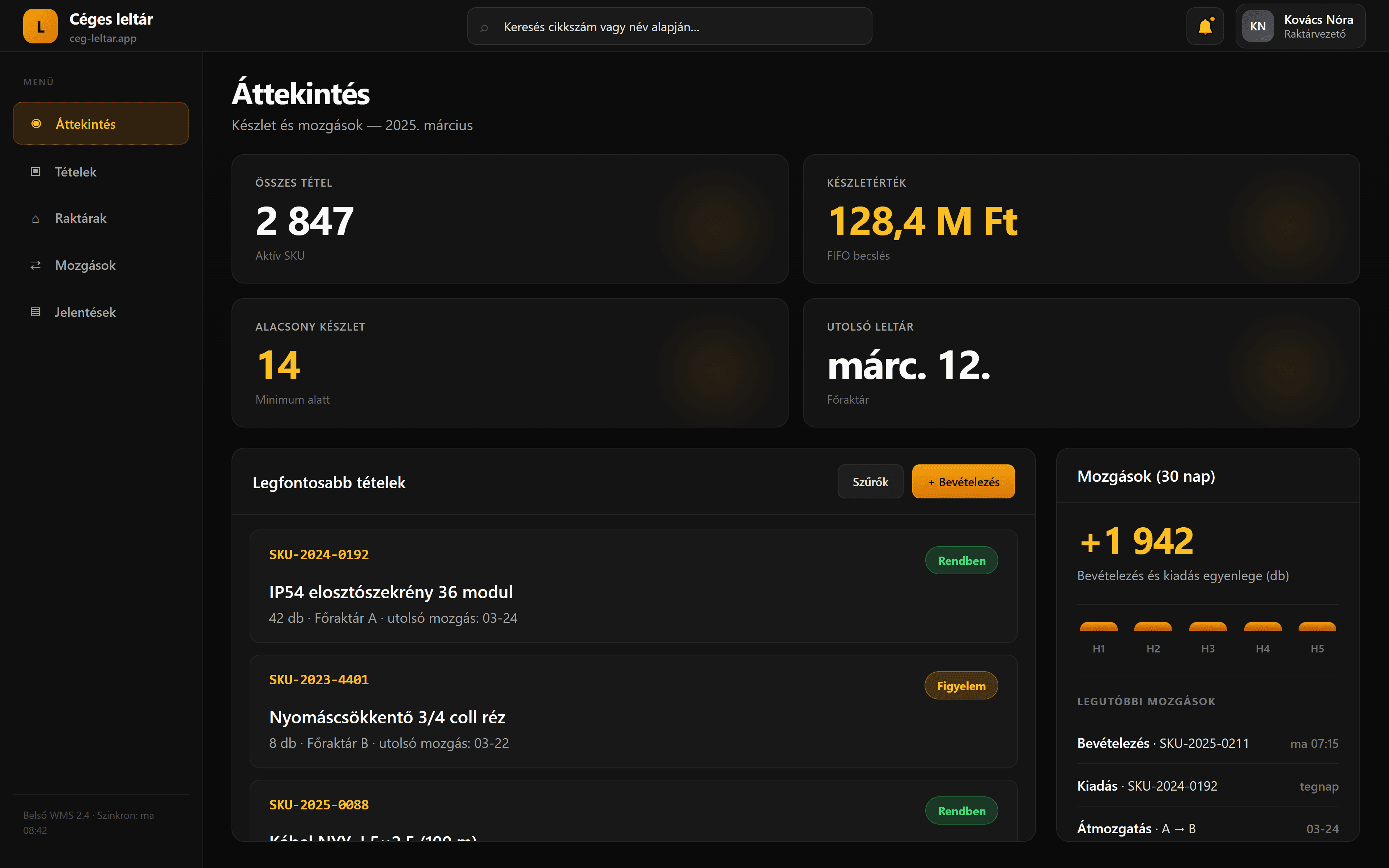Click the KN user avatar

1258,26
